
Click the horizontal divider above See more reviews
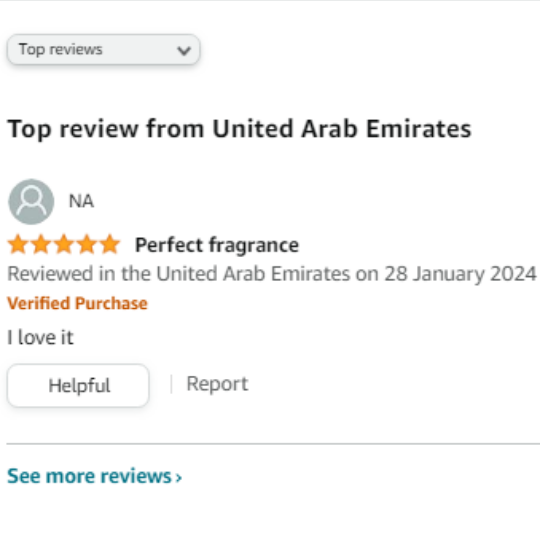tap(273, 444)
